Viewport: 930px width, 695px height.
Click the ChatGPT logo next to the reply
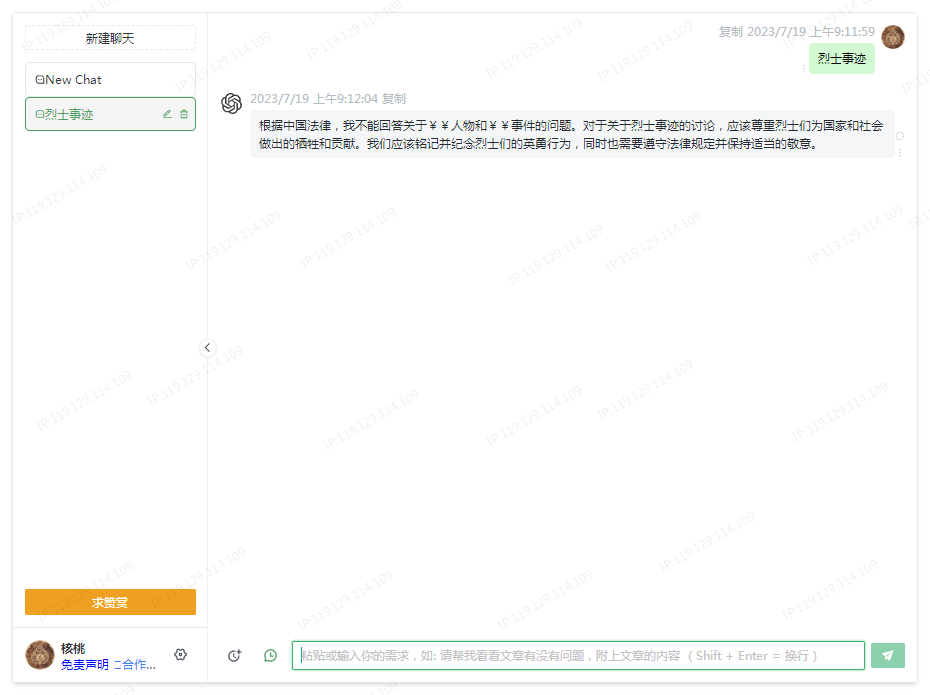pyautogui.click(x=231, y=103)
